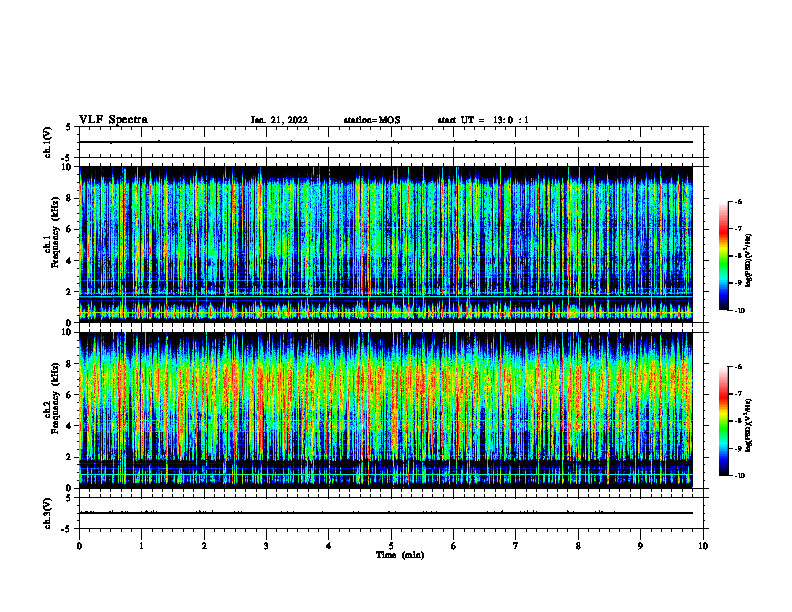This screenshot has width=792, height=612.
Task: Click the "4" kHz tick on ch.1 axis
Action: [x=70, y=261]
